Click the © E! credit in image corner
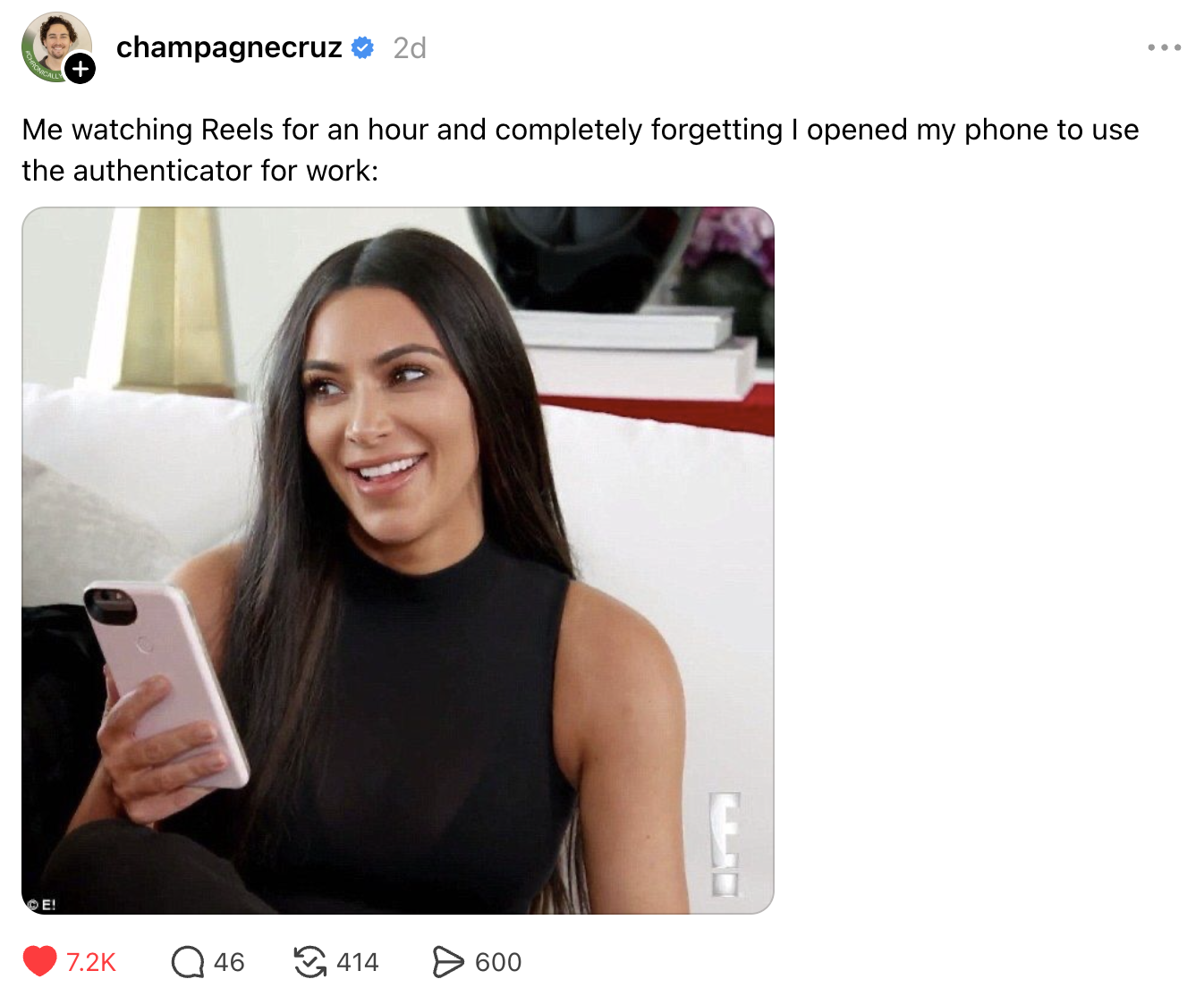Screen dimensions: 1204x996 pos(40,905)
